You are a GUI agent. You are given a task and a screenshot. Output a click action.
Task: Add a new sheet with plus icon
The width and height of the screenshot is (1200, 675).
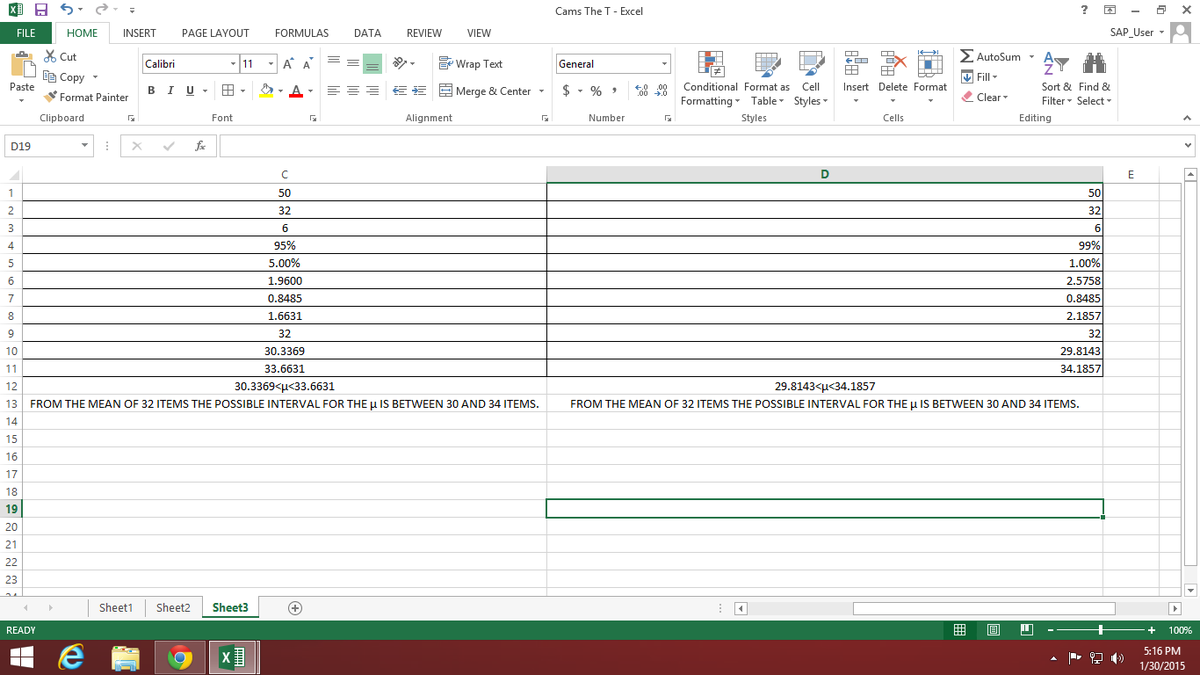pyautogui.click(x=295, y=608)
